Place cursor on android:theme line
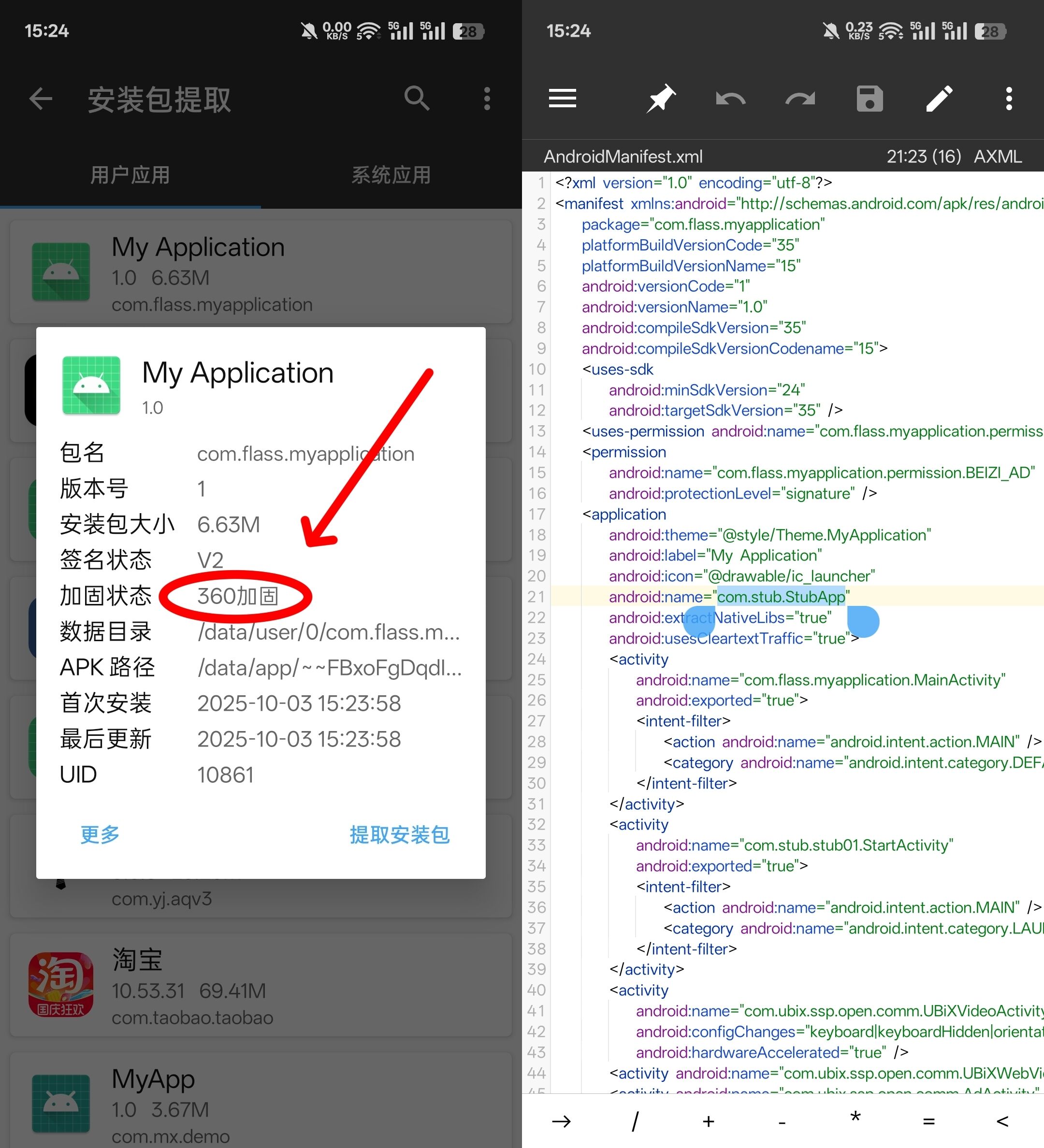The width and height of the screenshot is (1044, 1148). pyautogui.click(x=770, y=535)
